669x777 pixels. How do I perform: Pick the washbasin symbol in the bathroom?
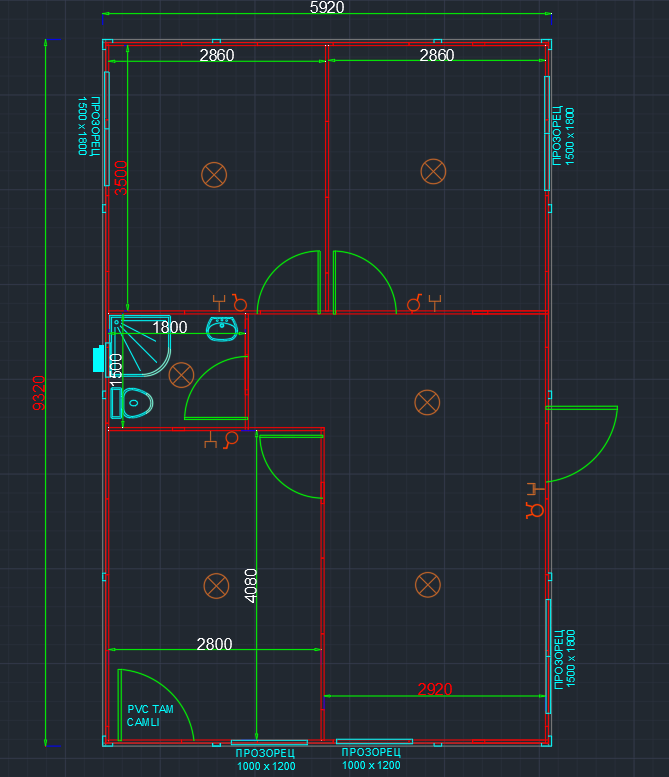pyautogui.click(x=222, y=329)
